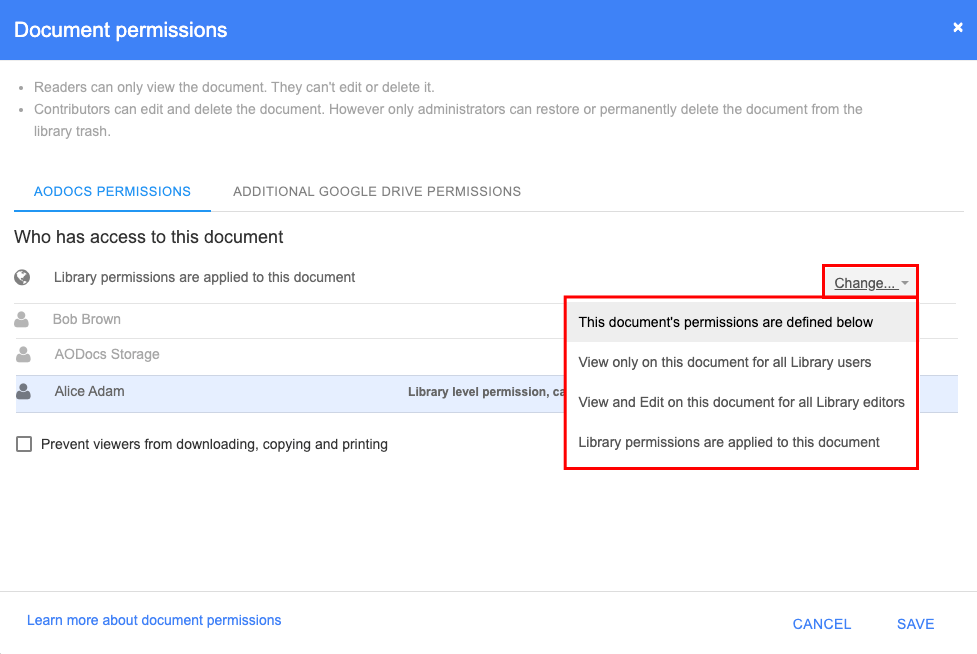Click the small arrow beside Change...
977x654 pixels.
pyautogui.click(x=905, y=283)
